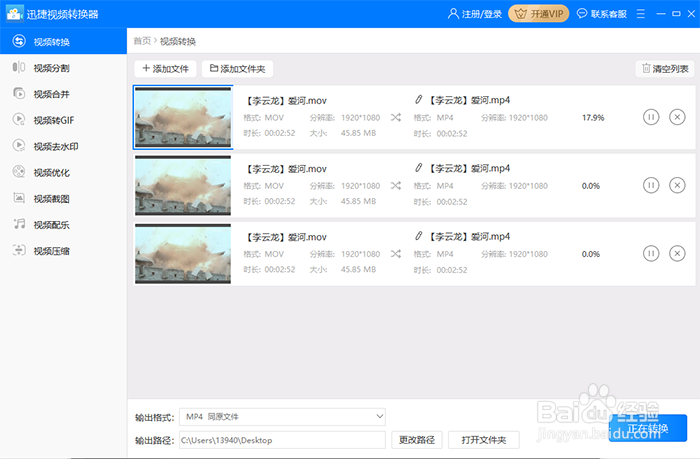
Task: Click the 正在转换 button
Action: coord(648,428)
